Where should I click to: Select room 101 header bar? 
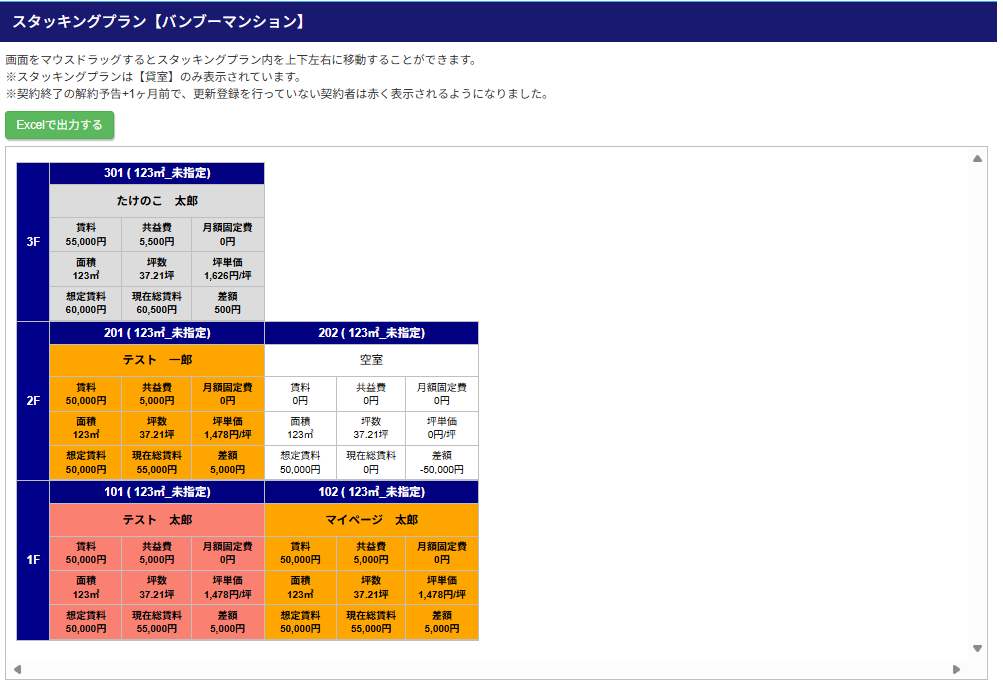(157, 492)
